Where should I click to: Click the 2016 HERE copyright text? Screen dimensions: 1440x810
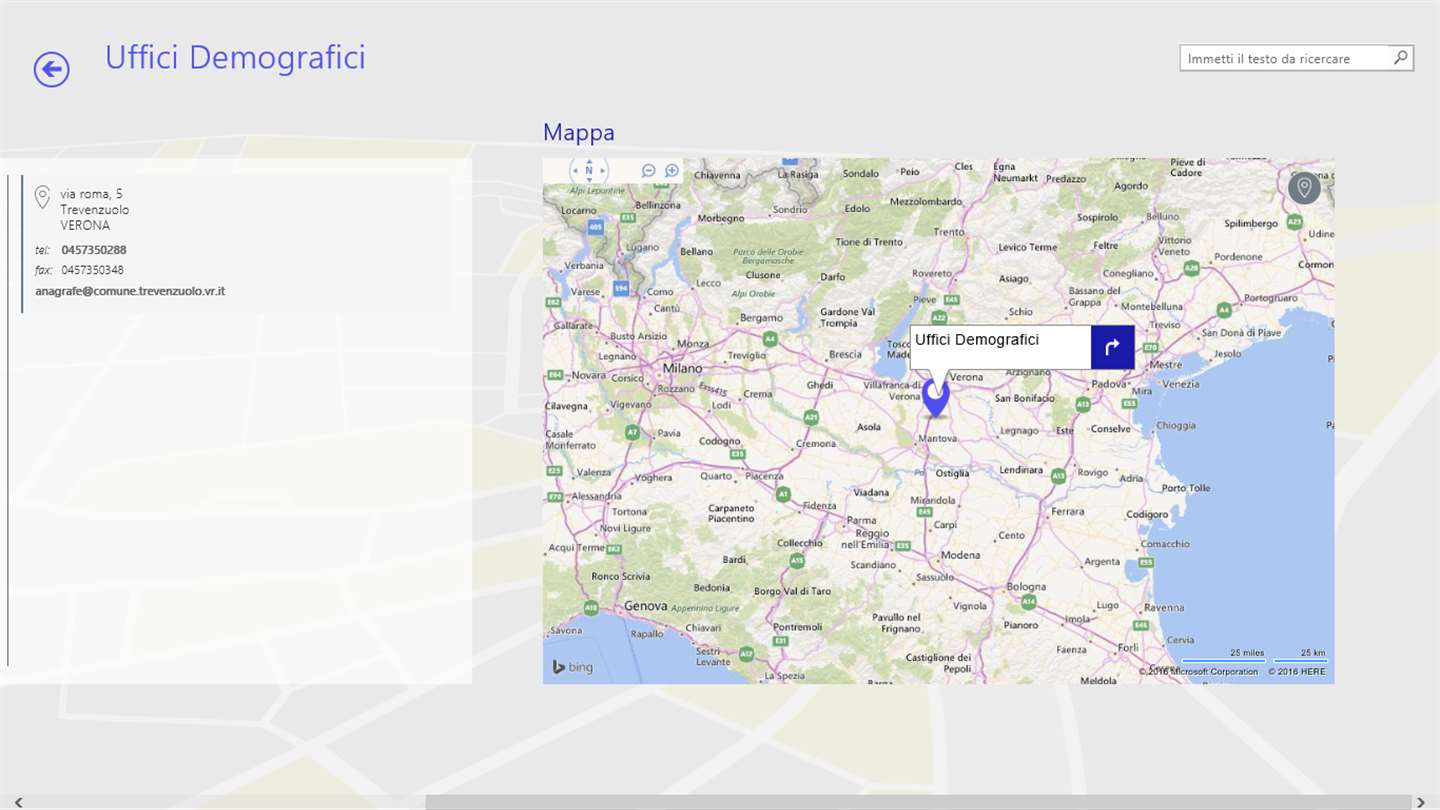(1297, 671)
